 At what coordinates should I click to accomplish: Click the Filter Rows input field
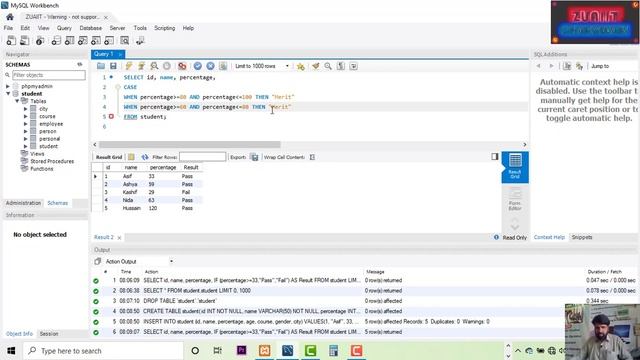(x=202, y=157)
